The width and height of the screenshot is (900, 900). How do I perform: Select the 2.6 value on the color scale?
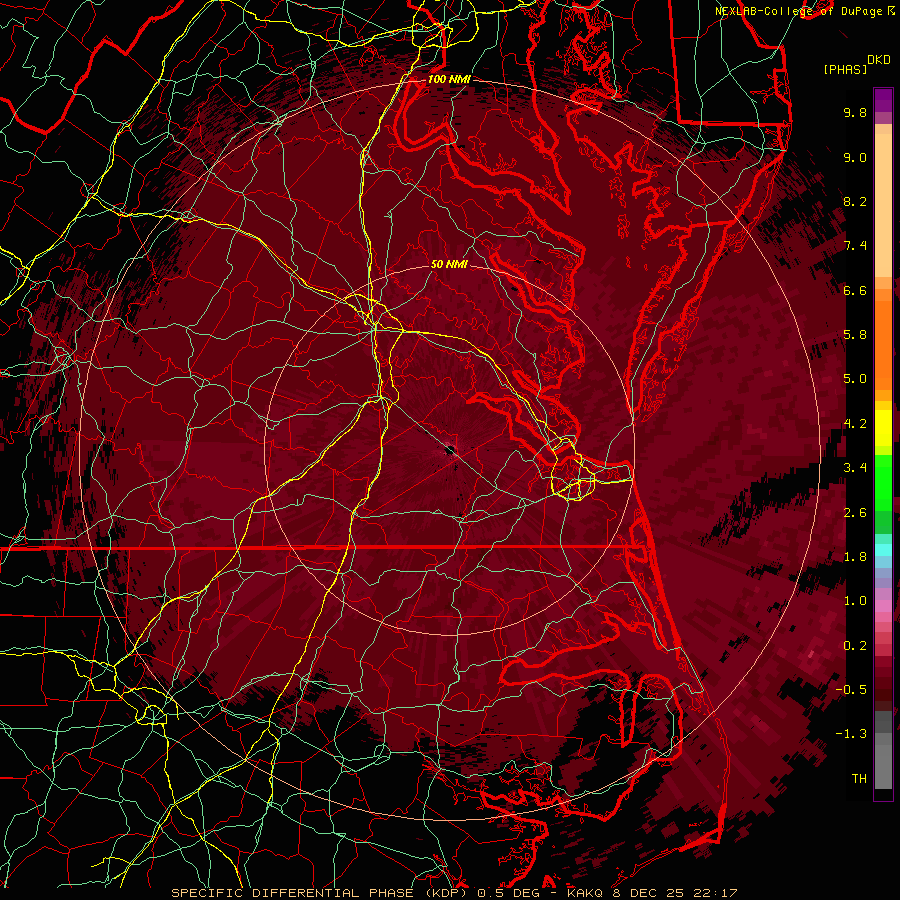(x=855, y=513)
